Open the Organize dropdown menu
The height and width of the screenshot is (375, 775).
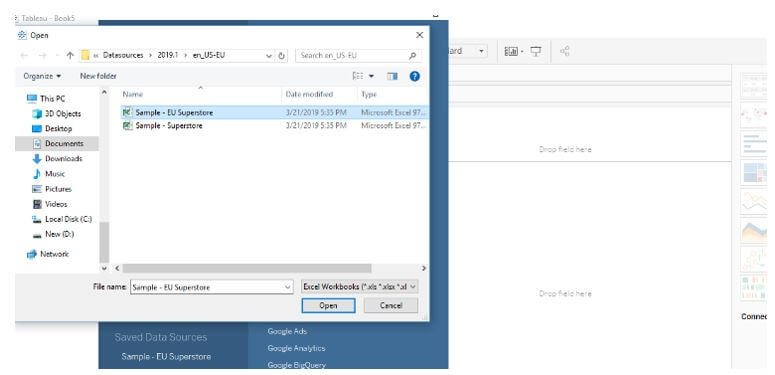click(x=42, y=76)
